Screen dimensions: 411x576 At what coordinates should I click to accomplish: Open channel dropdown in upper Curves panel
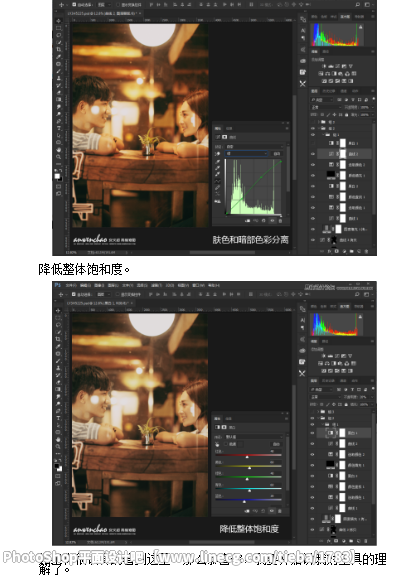[246, 153]
